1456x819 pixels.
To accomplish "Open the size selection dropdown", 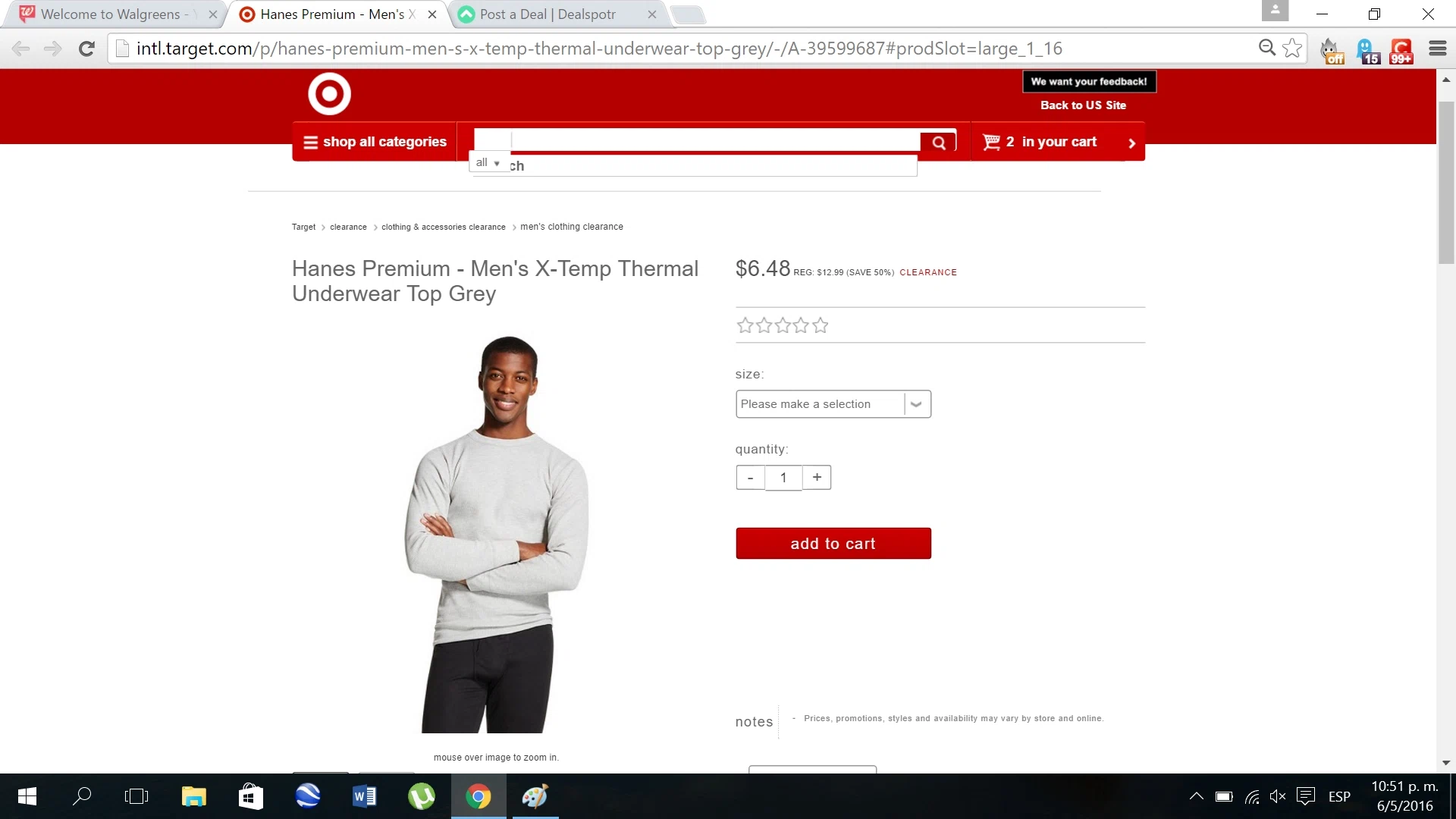I will pyautogui.click(x=833, y=404).
